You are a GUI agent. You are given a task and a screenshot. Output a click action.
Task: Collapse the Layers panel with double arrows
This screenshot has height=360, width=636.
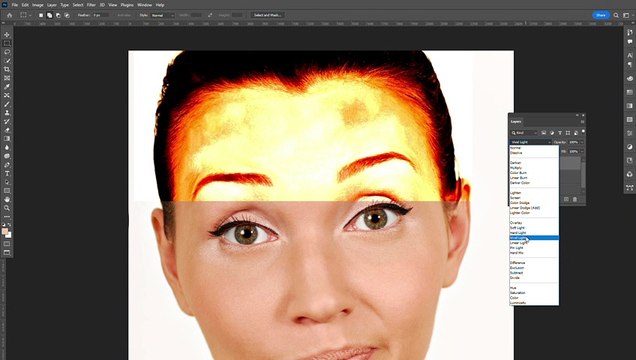pos(577,115)
